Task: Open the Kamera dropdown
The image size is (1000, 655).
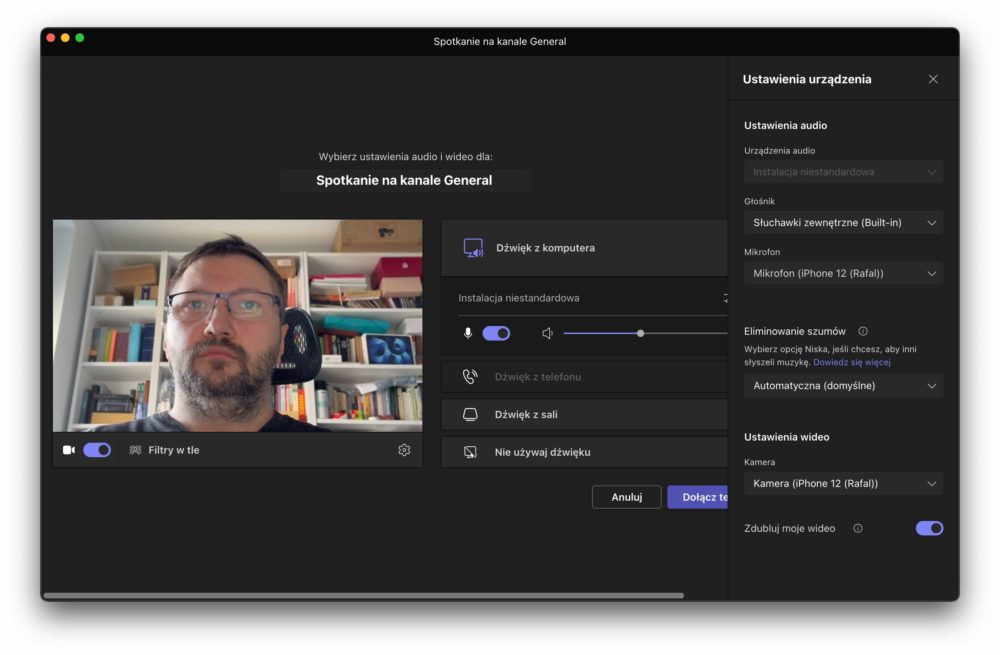Action: click(x=843, y=483)
